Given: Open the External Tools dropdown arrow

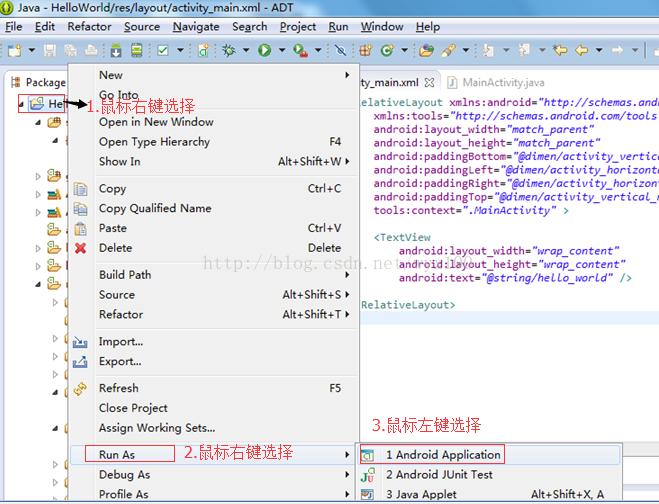Looking at the screenshot, I should click(x=319, y=50).
